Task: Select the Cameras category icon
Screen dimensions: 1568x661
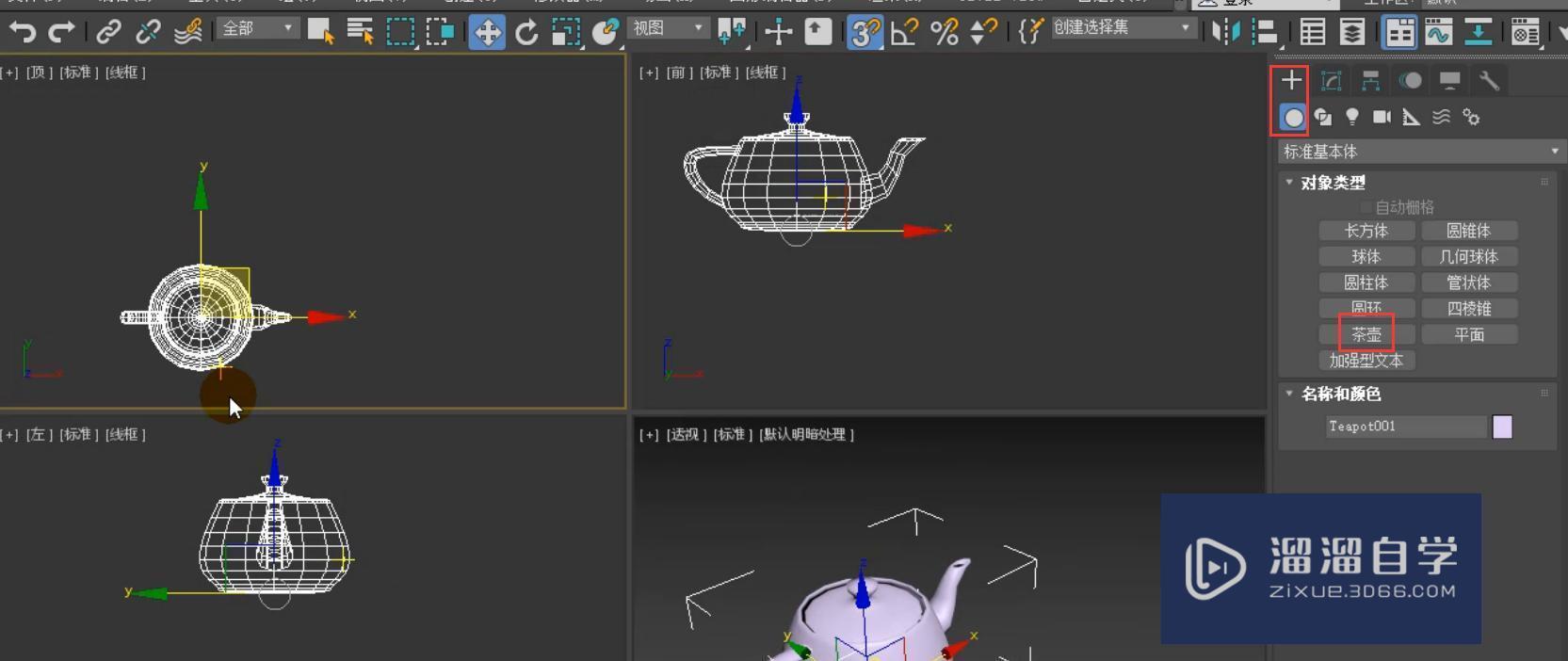Action: point(1382,117)
